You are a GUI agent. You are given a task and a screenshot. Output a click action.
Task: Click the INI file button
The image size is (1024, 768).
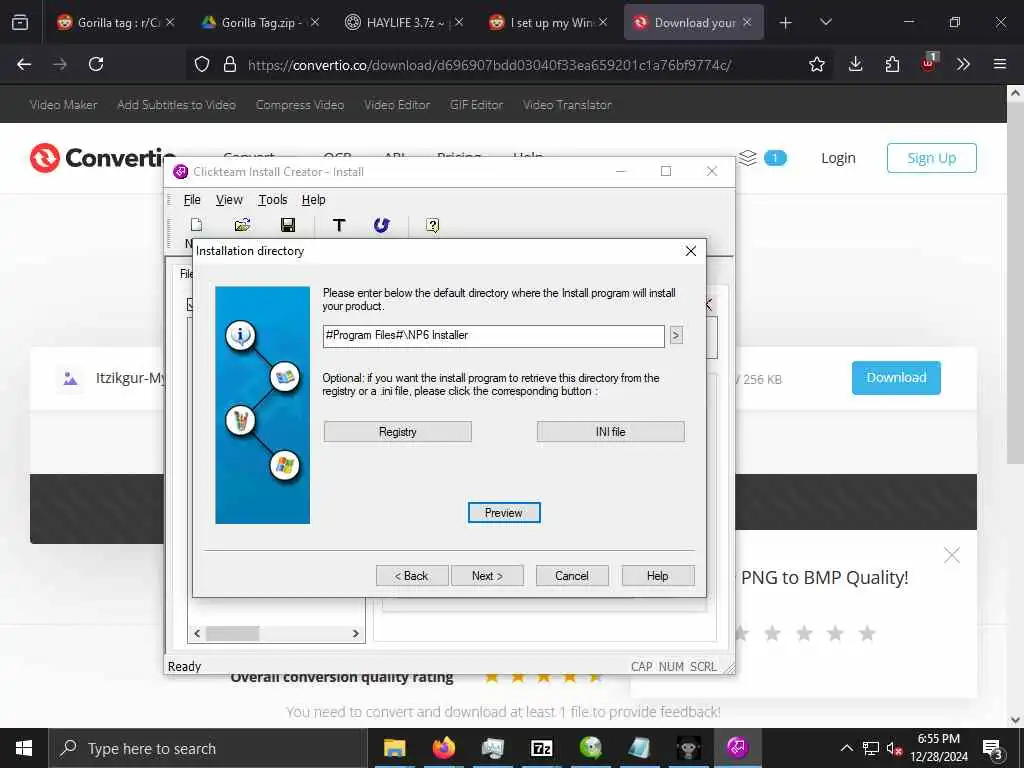(611, 432)
